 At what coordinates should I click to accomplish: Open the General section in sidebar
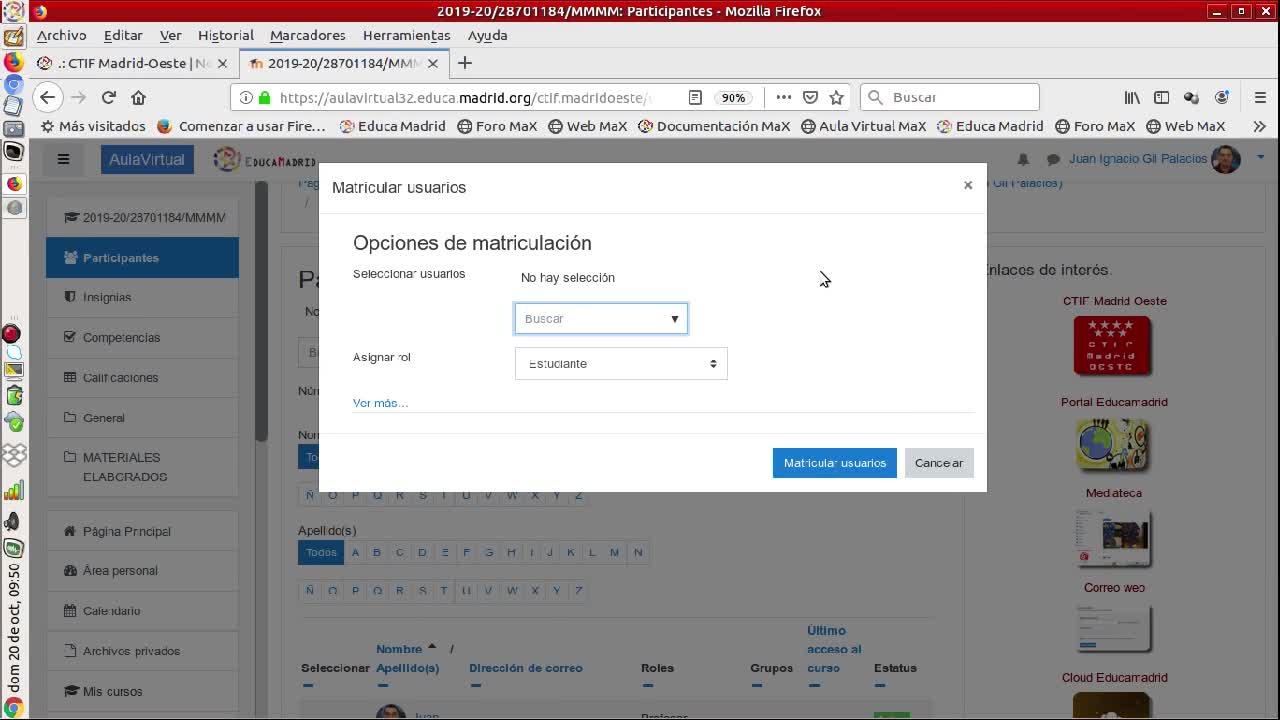coord(142,417)
